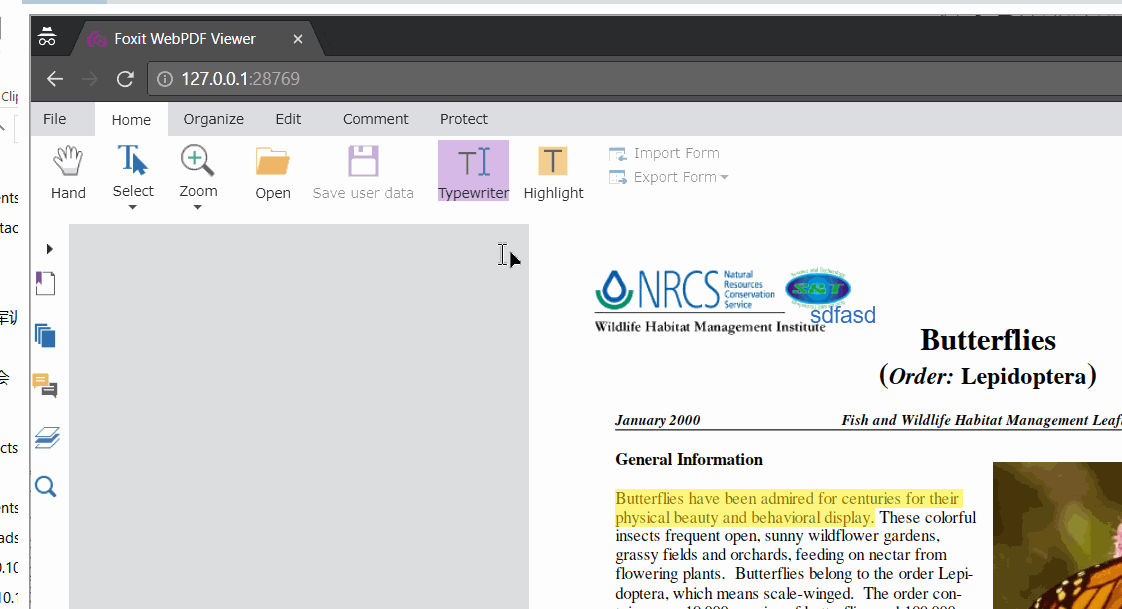Choose the Highlight tool

553,172
